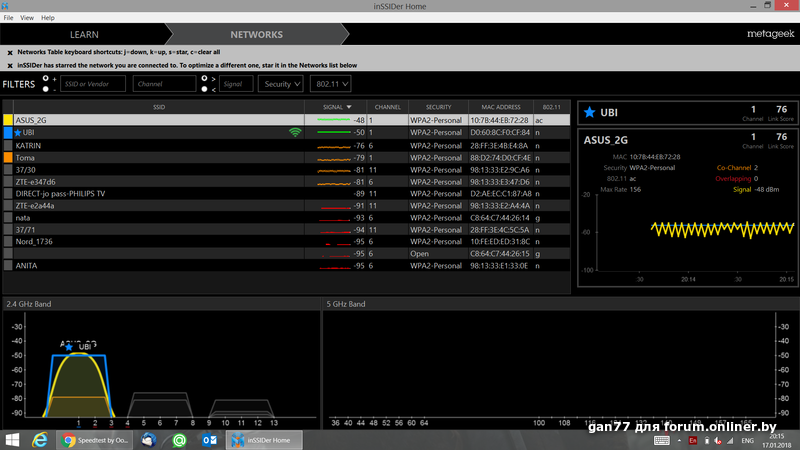The width and height of the screenshot is (800, 450).
Task: Click the blue star icon beside UBI in the list
Action: [x=18, y=133]
